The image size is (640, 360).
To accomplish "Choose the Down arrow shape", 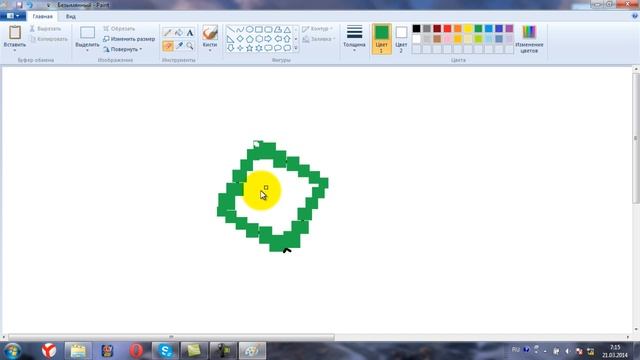I will click(231, 48).
